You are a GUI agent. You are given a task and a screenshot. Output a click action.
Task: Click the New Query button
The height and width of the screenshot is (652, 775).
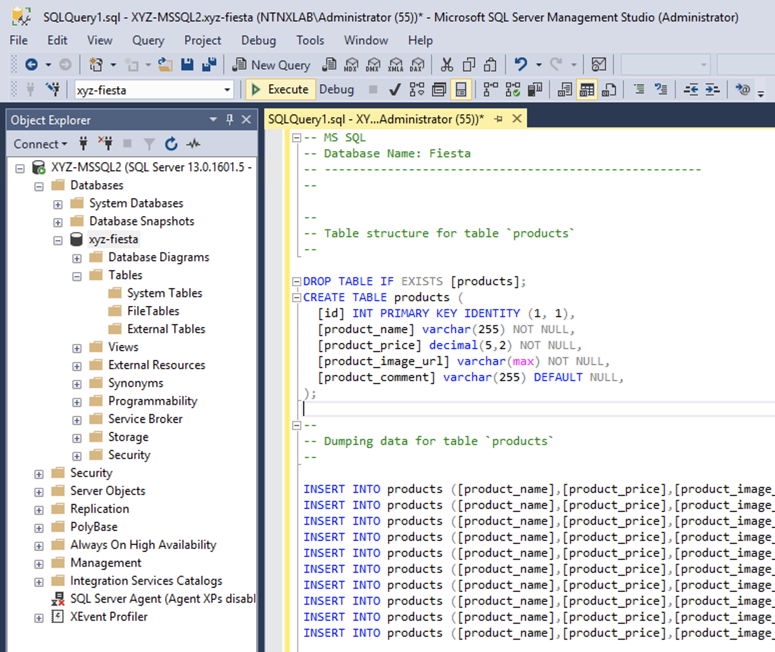click(271, 65)
